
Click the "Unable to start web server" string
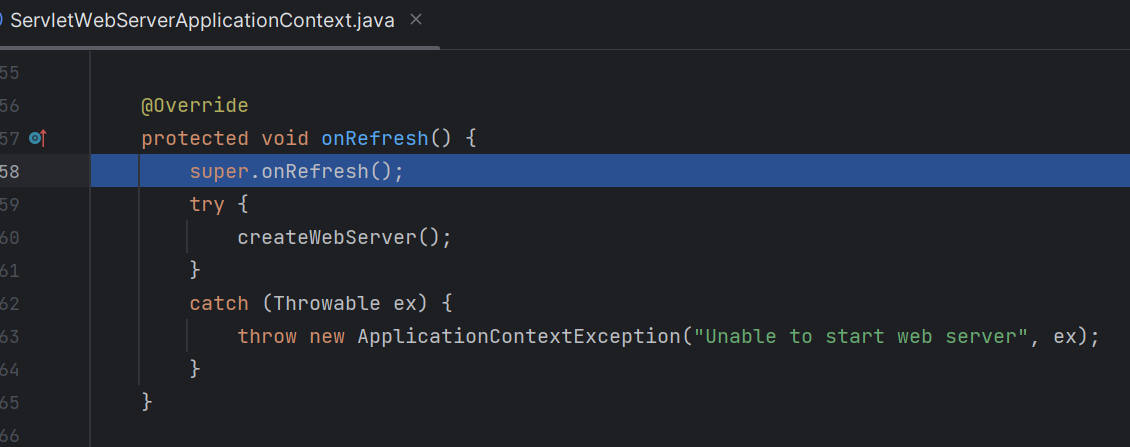click(x=861, y=336)
